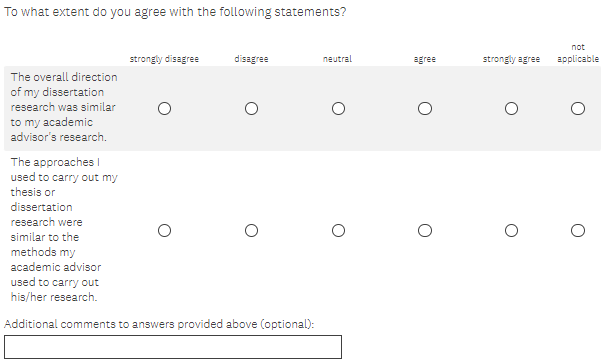The image size is (607, 364).
Task: Select not applicable for overall direction statement
Action: point(578,108)
